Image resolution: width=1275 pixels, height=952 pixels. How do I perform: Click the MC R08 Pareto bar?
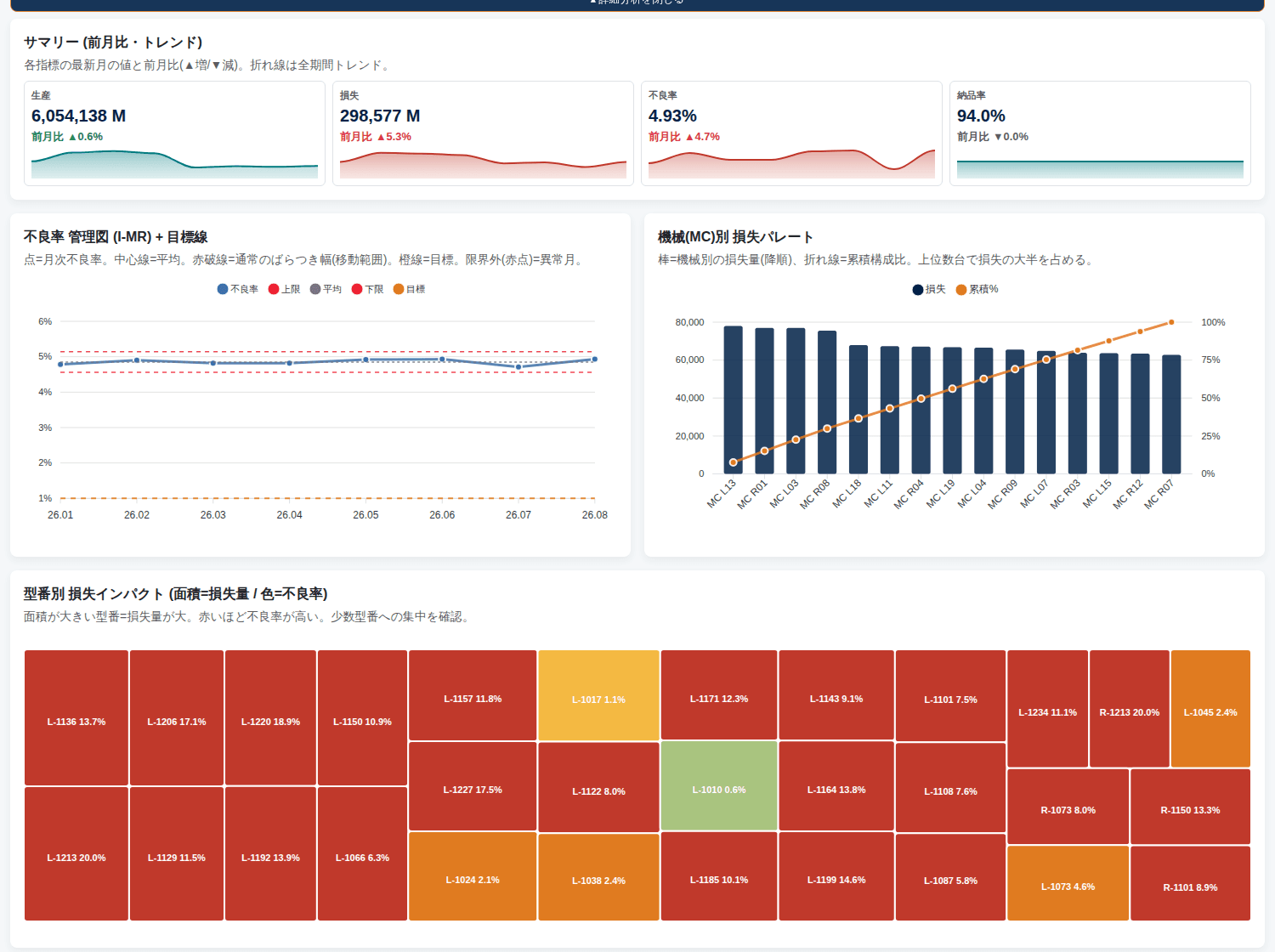point(827,402)
